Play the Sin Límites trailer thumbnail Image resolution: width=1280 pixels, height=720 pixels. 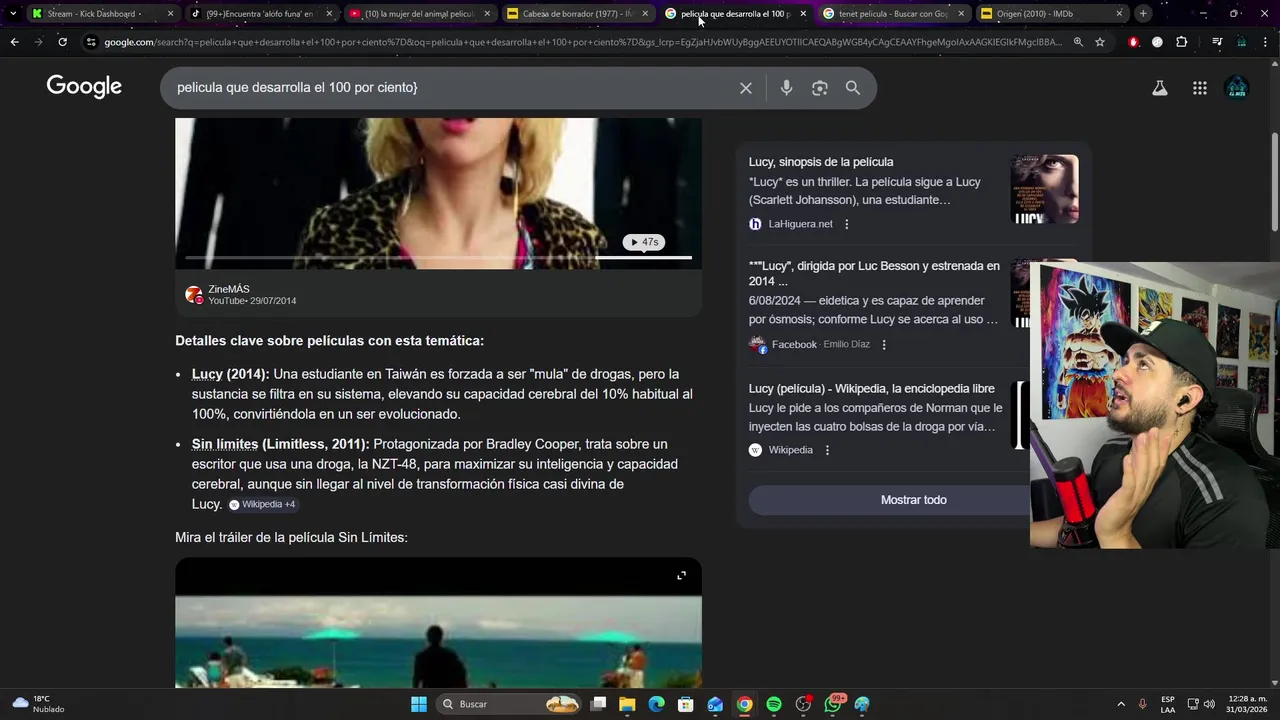pyautogui.click(x=438, y=622)
